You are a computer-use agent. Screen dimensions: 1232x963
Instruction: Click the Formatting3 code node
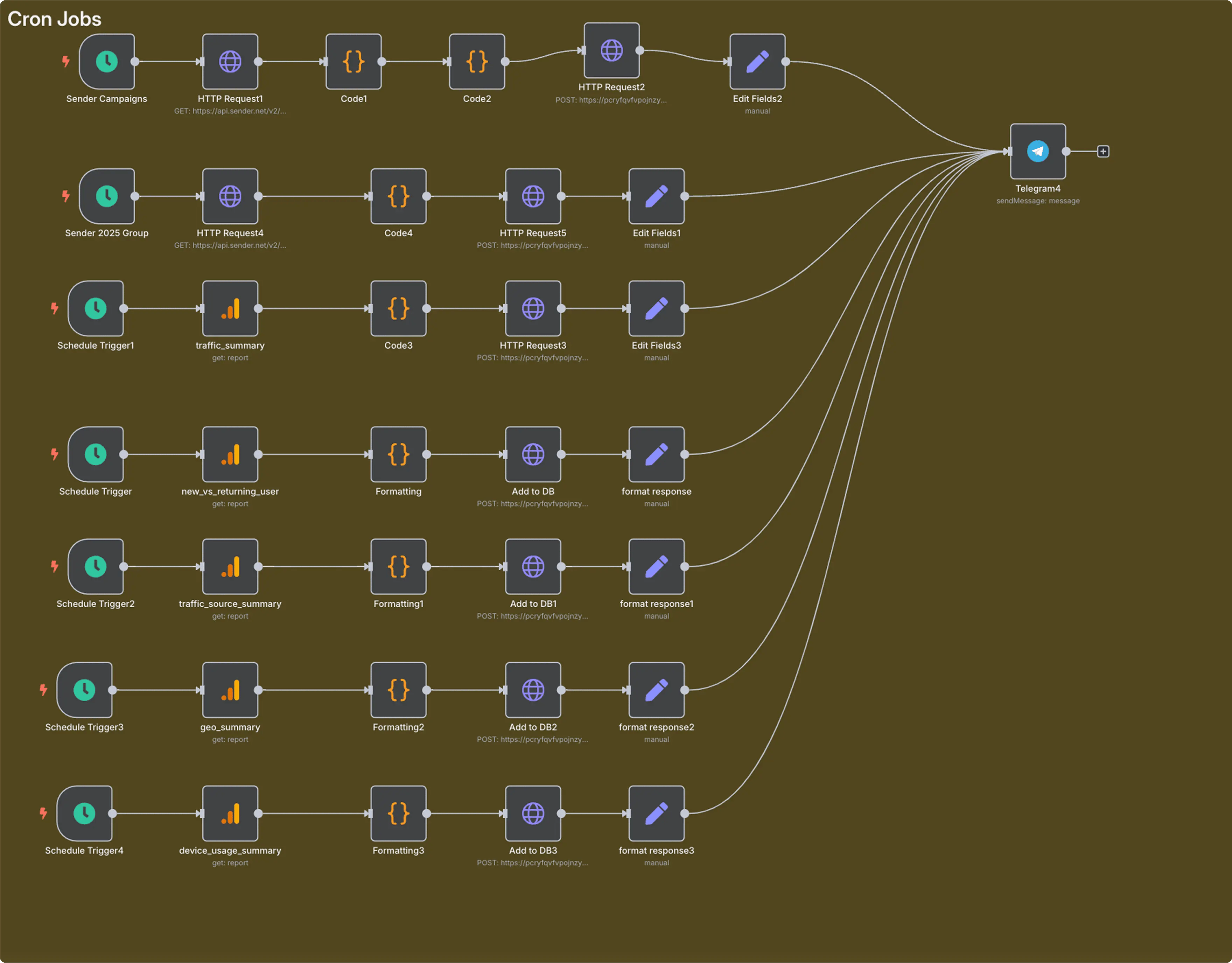pos(398,814)
